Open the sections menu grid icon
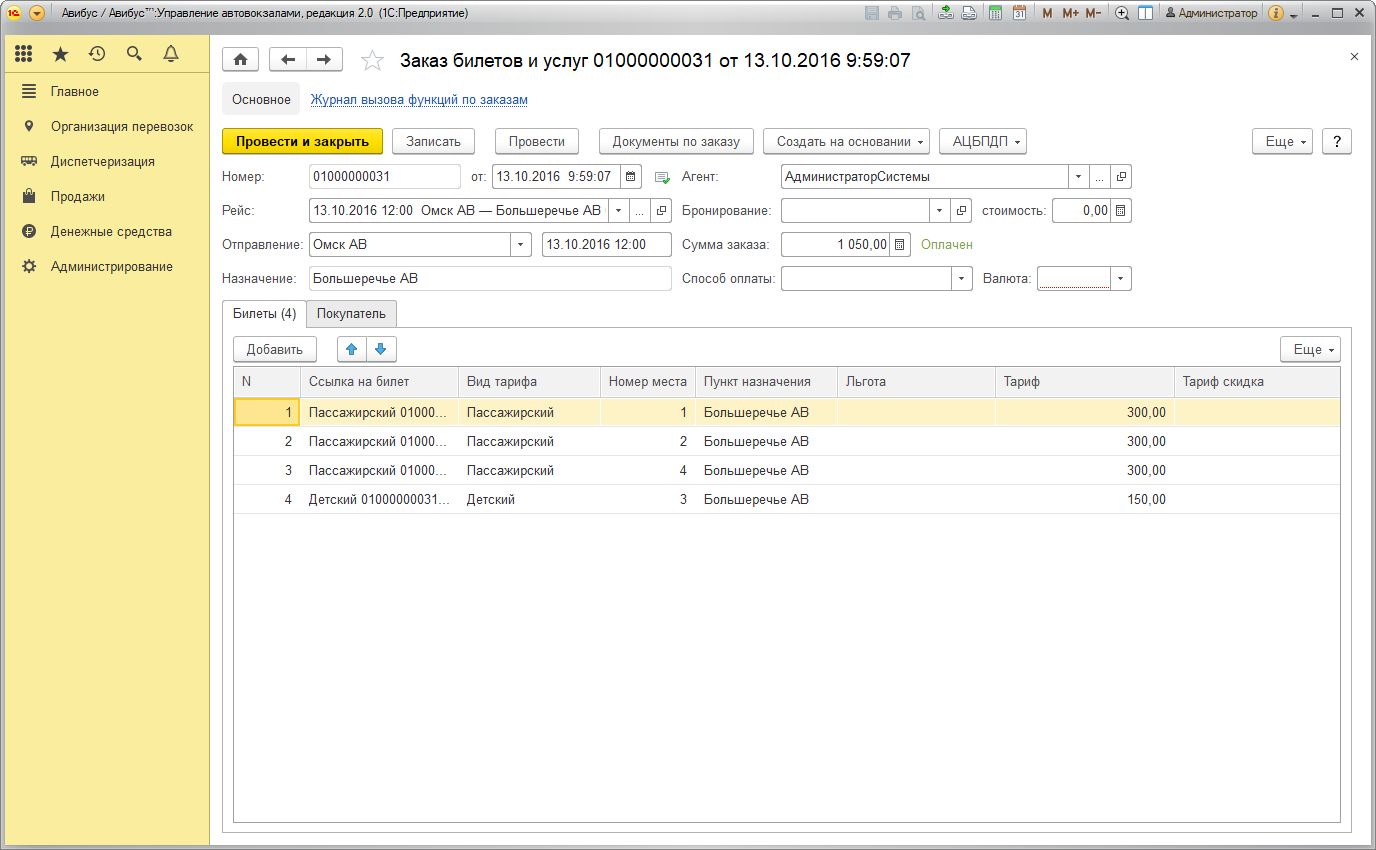 coord(24,54)
